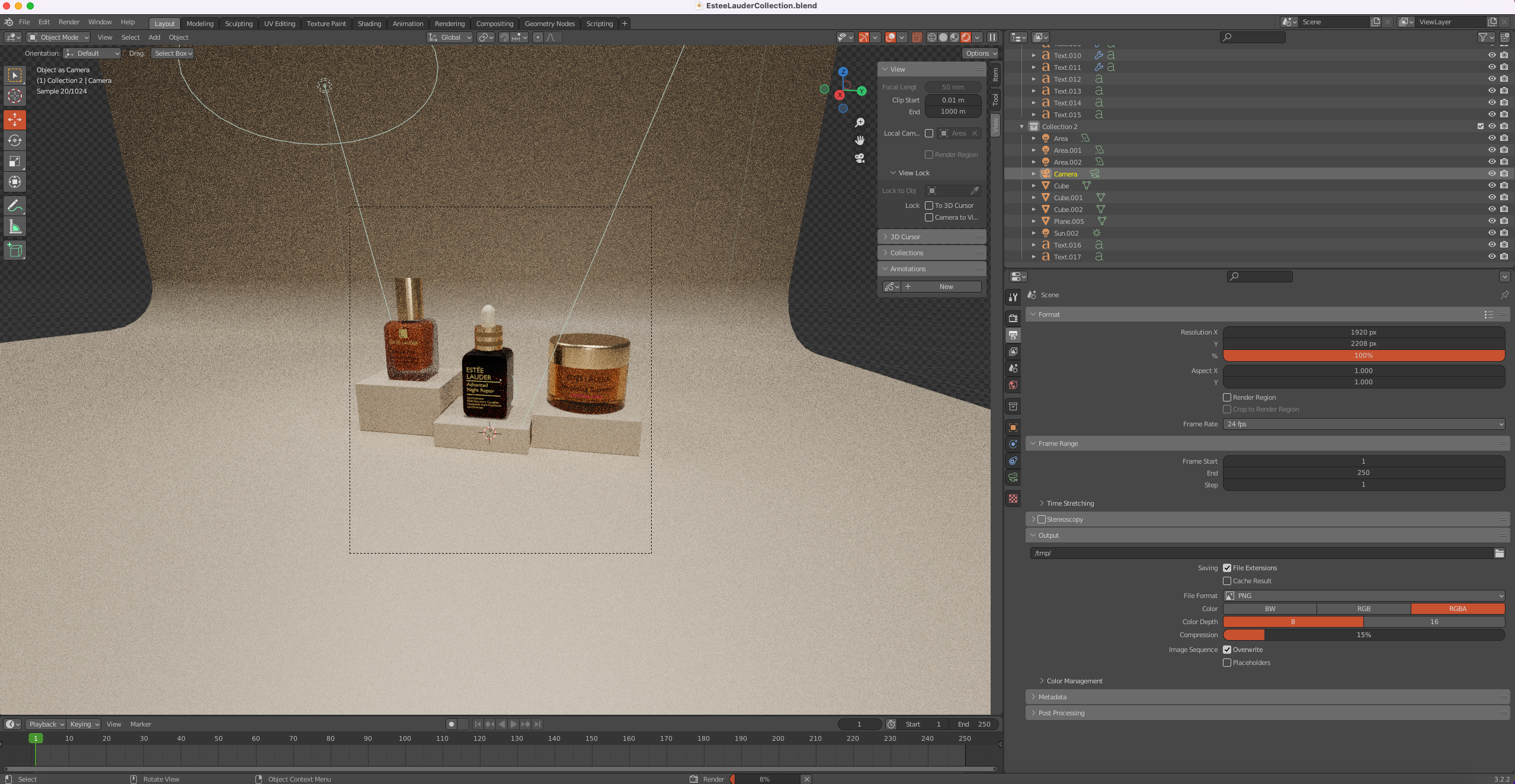Hide the Camera object with its eye icon
Image resolution: width=1515 pixels, height=784 pixels.
point(1492,173)
